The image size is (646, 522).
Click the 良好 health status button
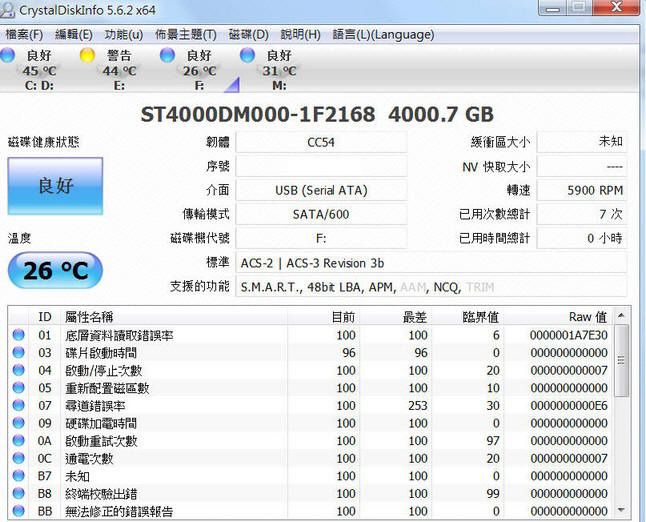click(x=55, y=186)
